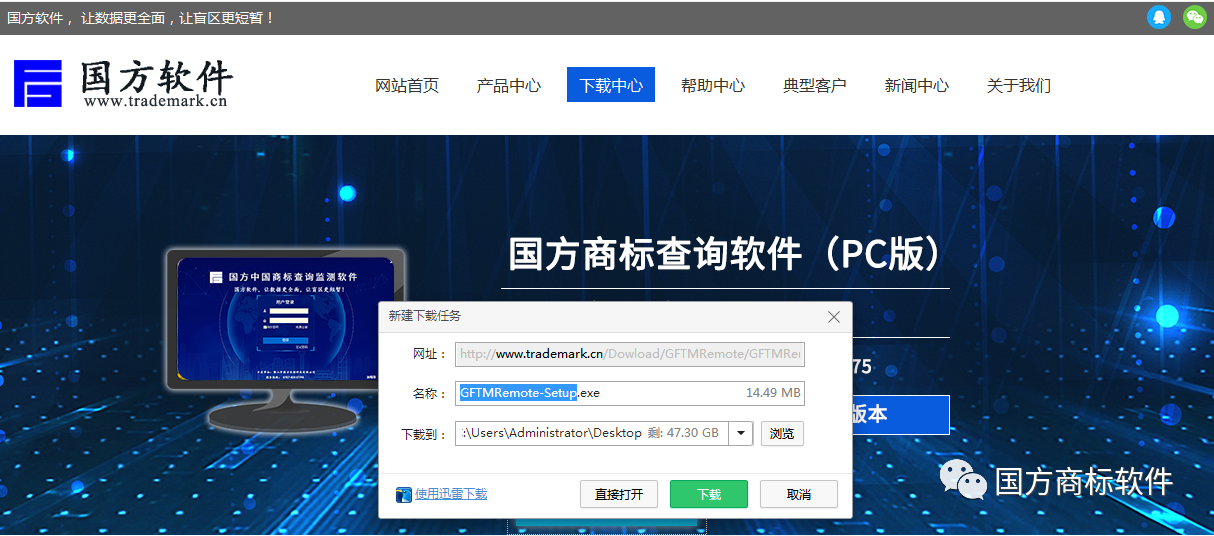Click the Xunlei icon beside 使用迅雷下载
The height and width of the screenshot is (536, 1214).
click(404, 494)
